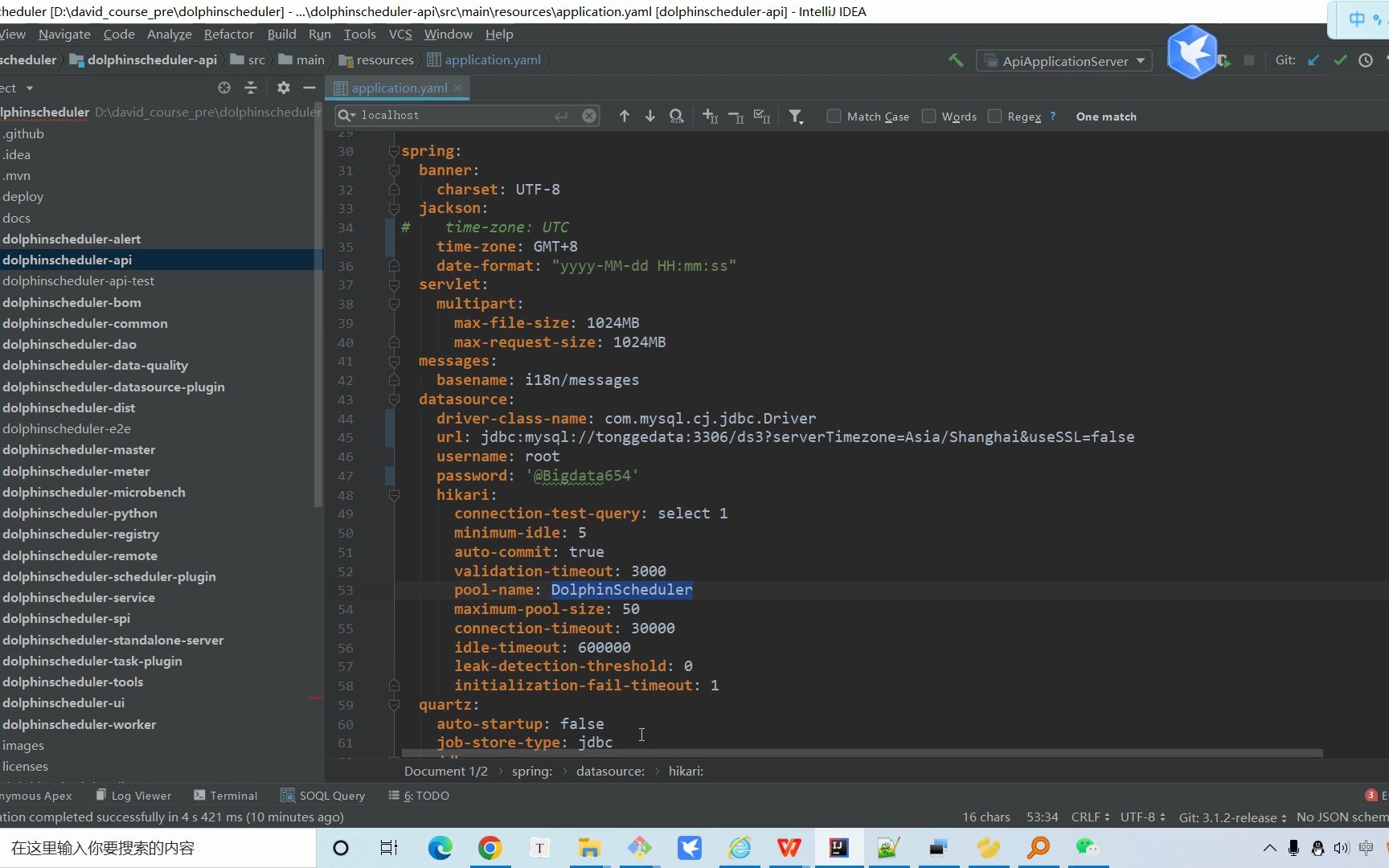The height and width of the screenshot is (868, 1389).
Task: Click the locate/scroll-from-source target icon
Action: (224, 88)
